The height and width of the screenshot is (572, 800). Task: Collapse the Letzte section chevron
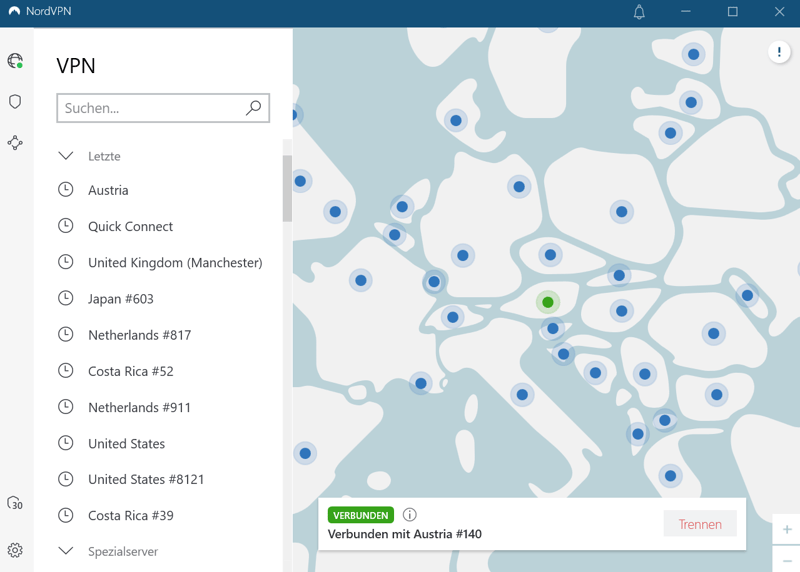(x=66, y=156)
